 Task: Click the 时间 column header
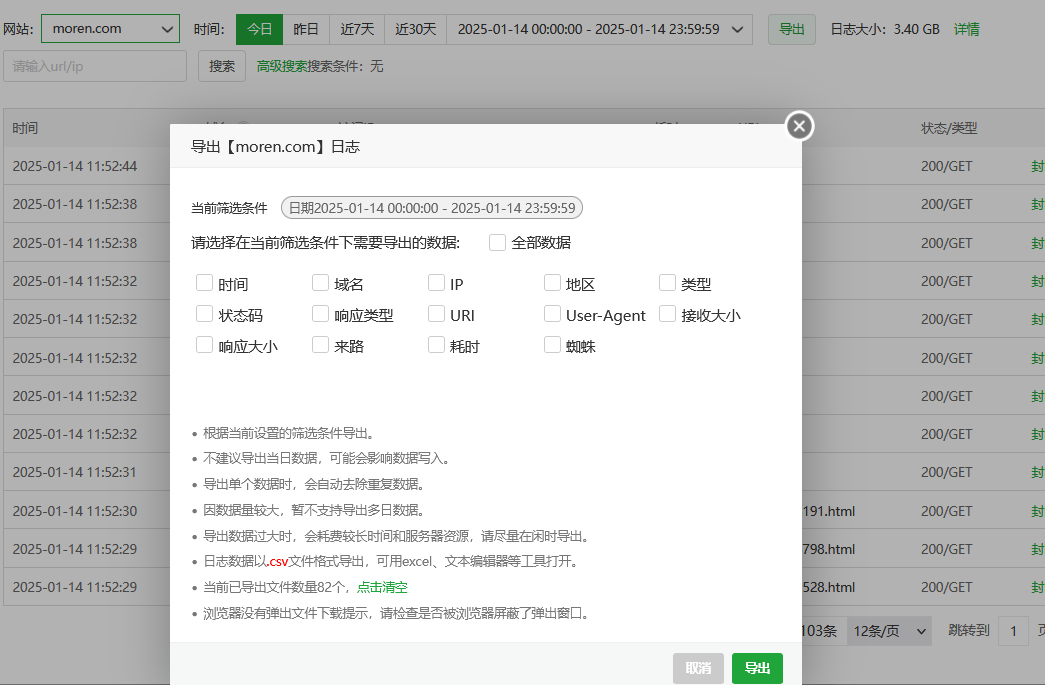pyautogui.click(x=25, y=128)
